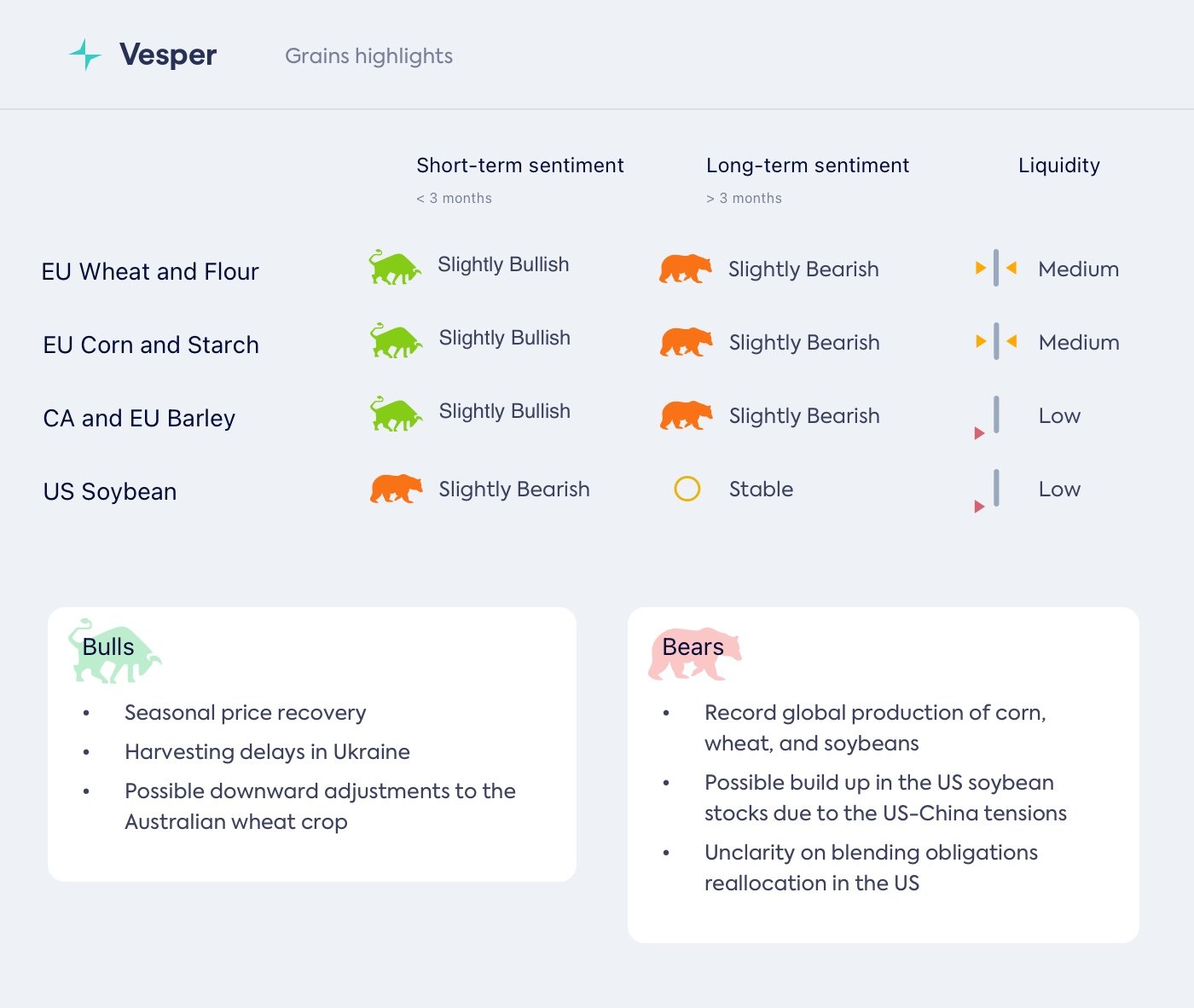Click the orange bear icon for EU Corn long-term

coord(686,342)
